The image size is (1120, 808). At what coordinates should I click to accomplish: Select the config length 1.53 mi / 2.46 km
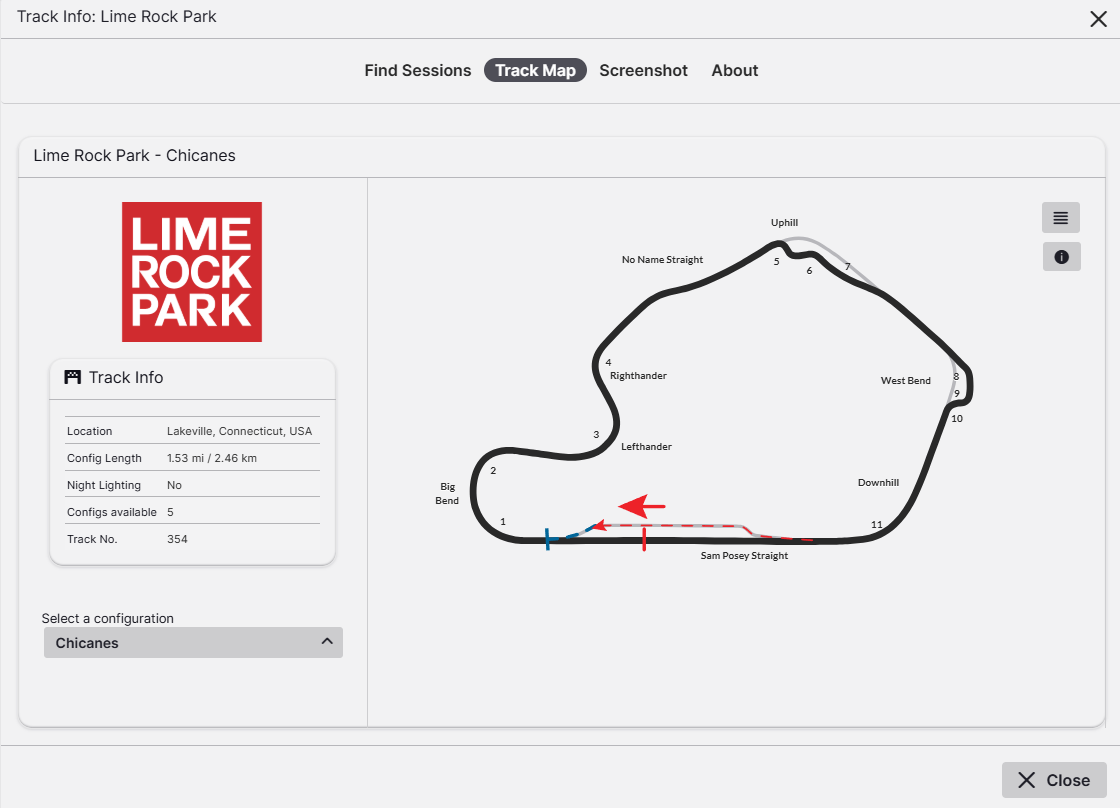coord(212,459)
